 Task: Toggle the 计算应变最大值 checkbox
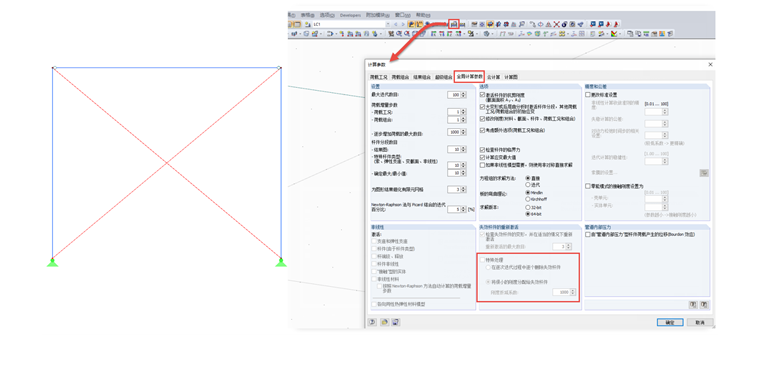(x=482, y=157)
